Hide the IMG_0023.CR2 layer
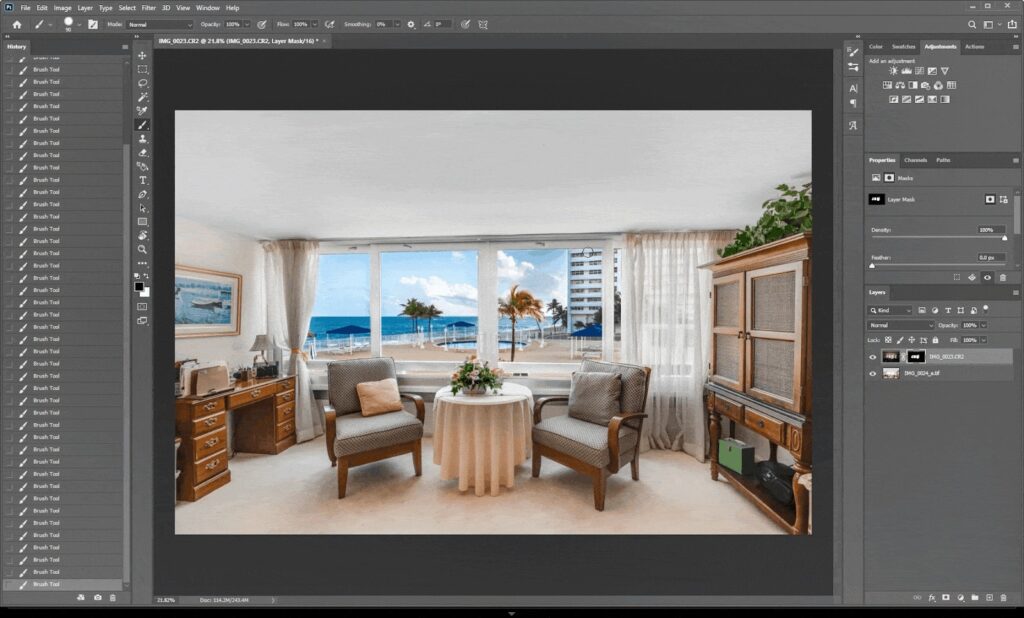 872,357
